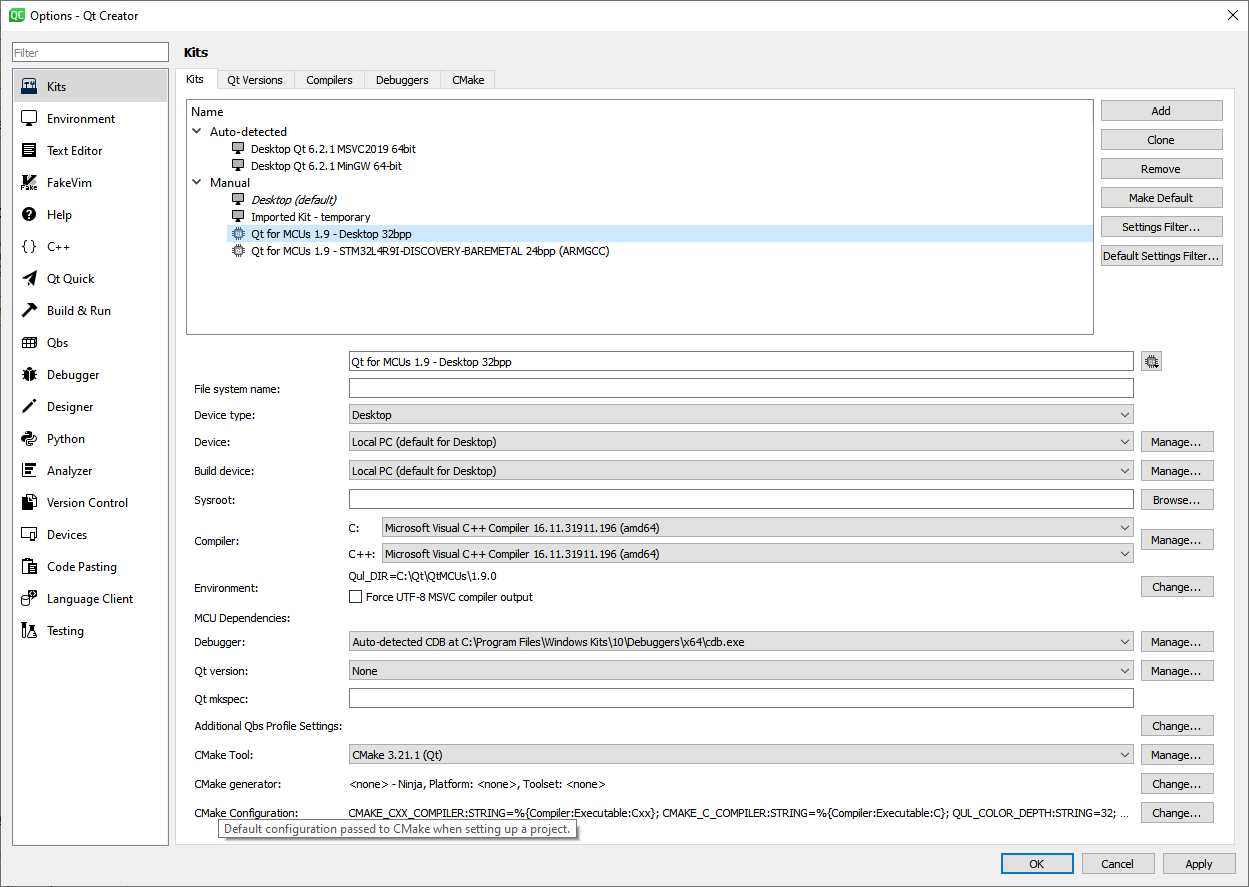The image size is (1249, 887).
Task: Open the CMake Tool combo box
Action: pos(740,755)
